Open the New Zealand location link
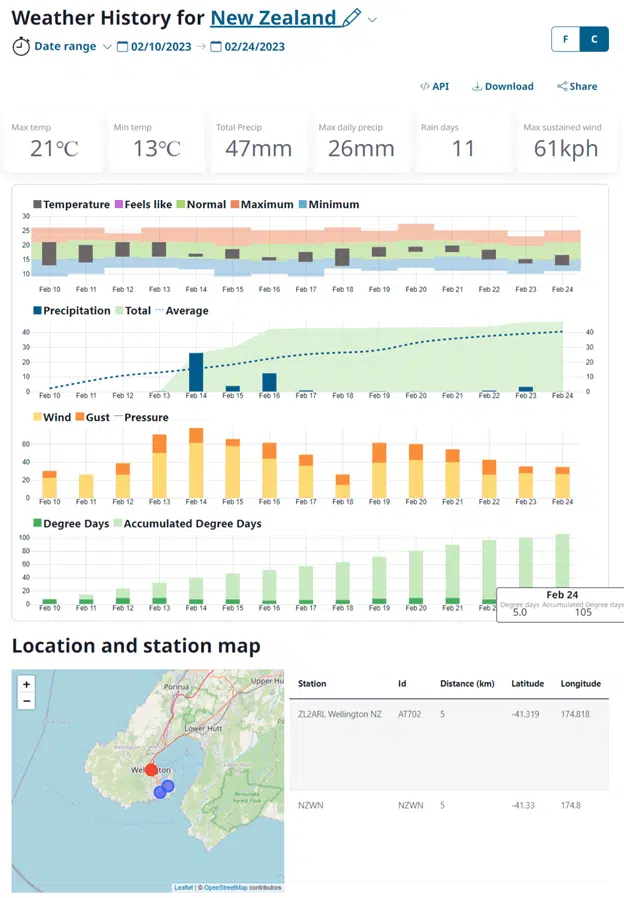The height and width of the screenshot is (898, 624). click(273, 18)
